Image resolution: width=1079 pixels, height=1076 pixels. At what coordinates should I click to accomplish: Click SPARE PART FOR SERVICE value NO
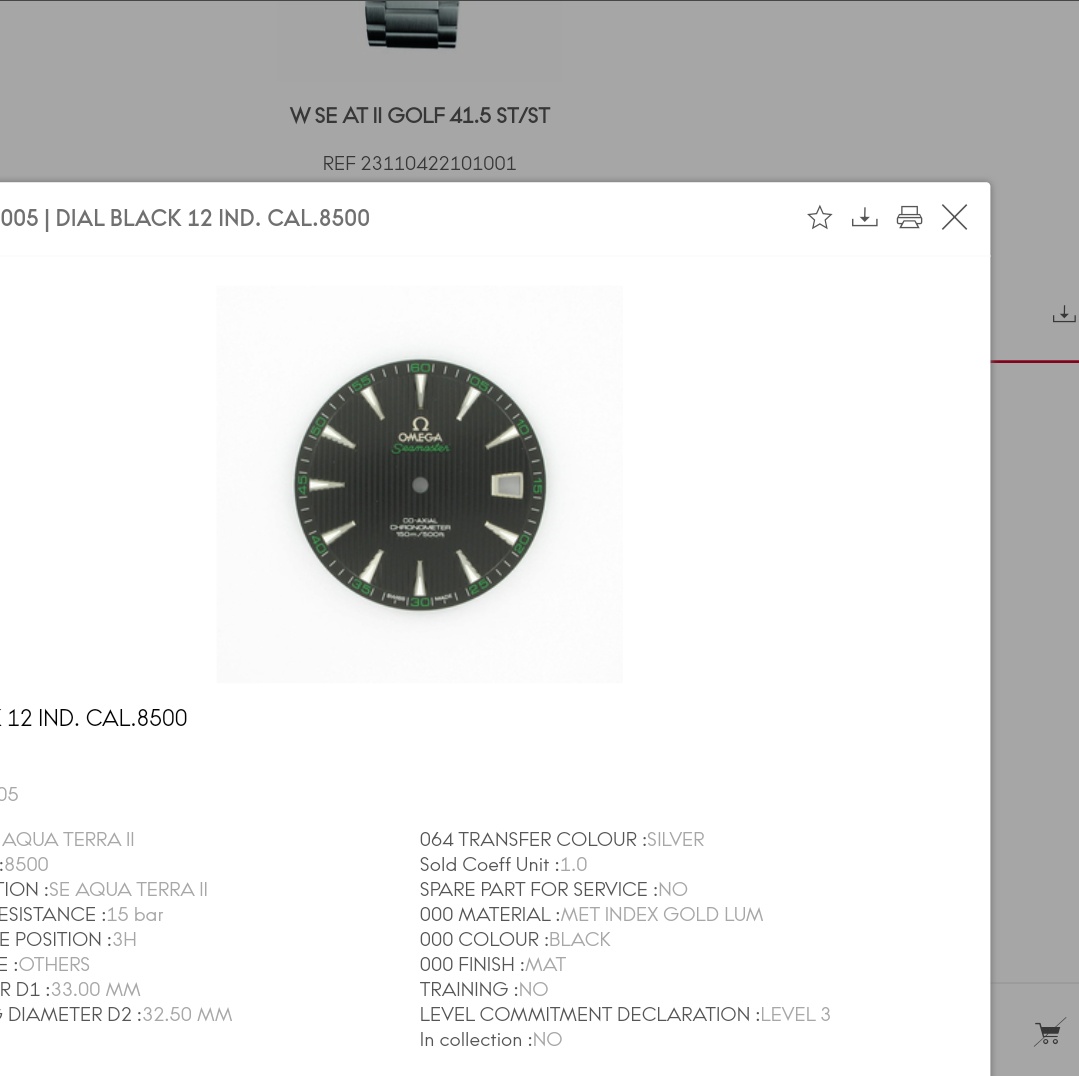click(672, 890)
